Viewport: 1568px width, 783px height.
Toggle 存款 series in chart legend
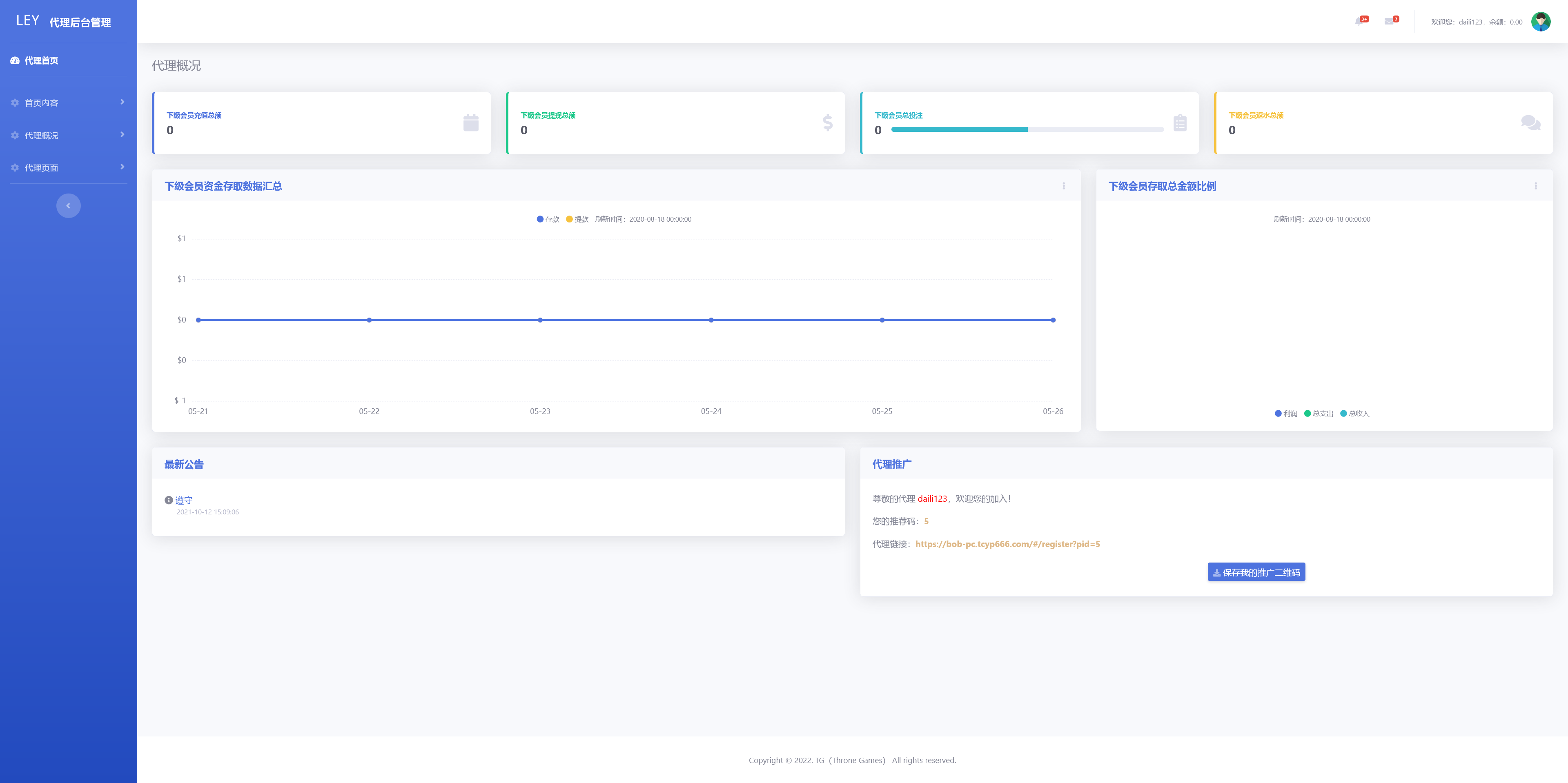click(548, 219)
